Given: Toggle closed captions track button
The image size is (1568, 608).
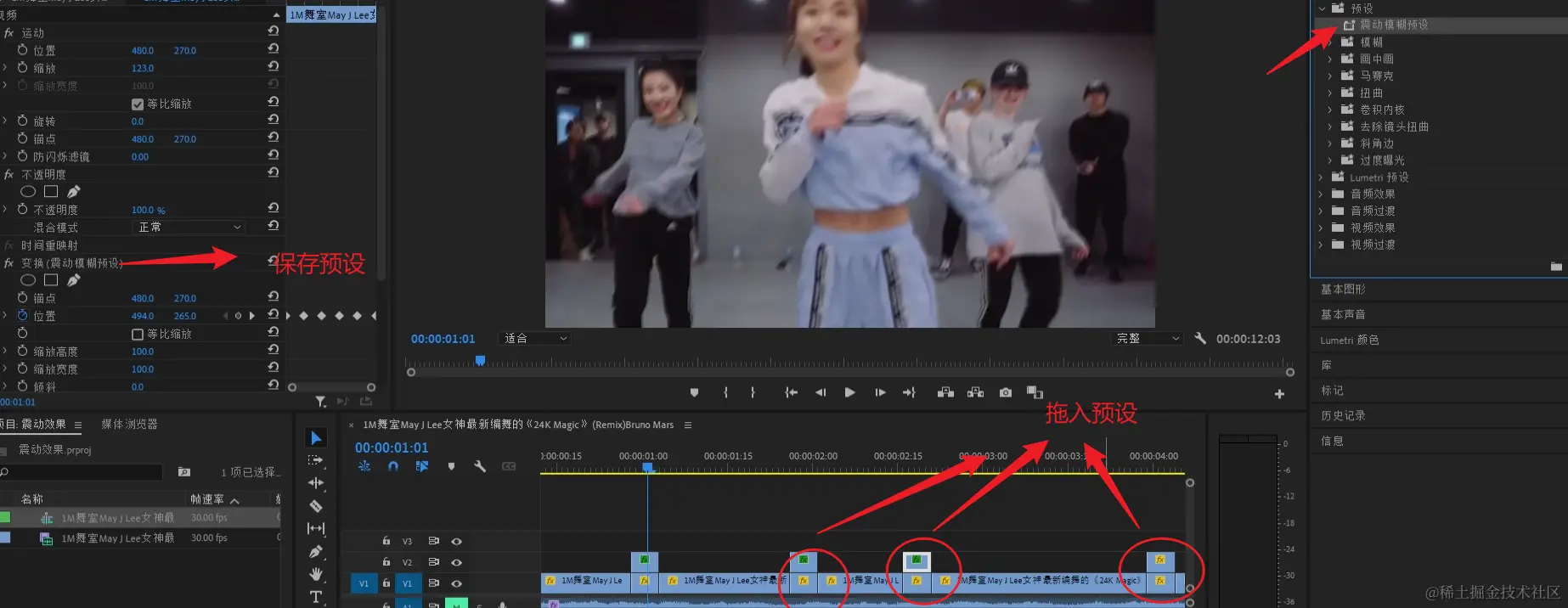Looking at the screenshot, I should [x=509, y=466].
